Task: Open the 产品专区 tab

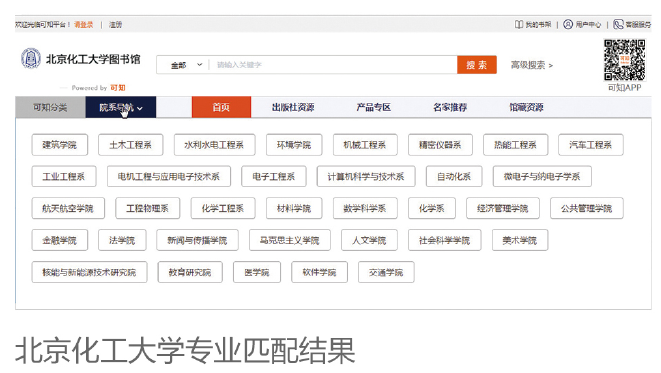Action: pos(373,107)
